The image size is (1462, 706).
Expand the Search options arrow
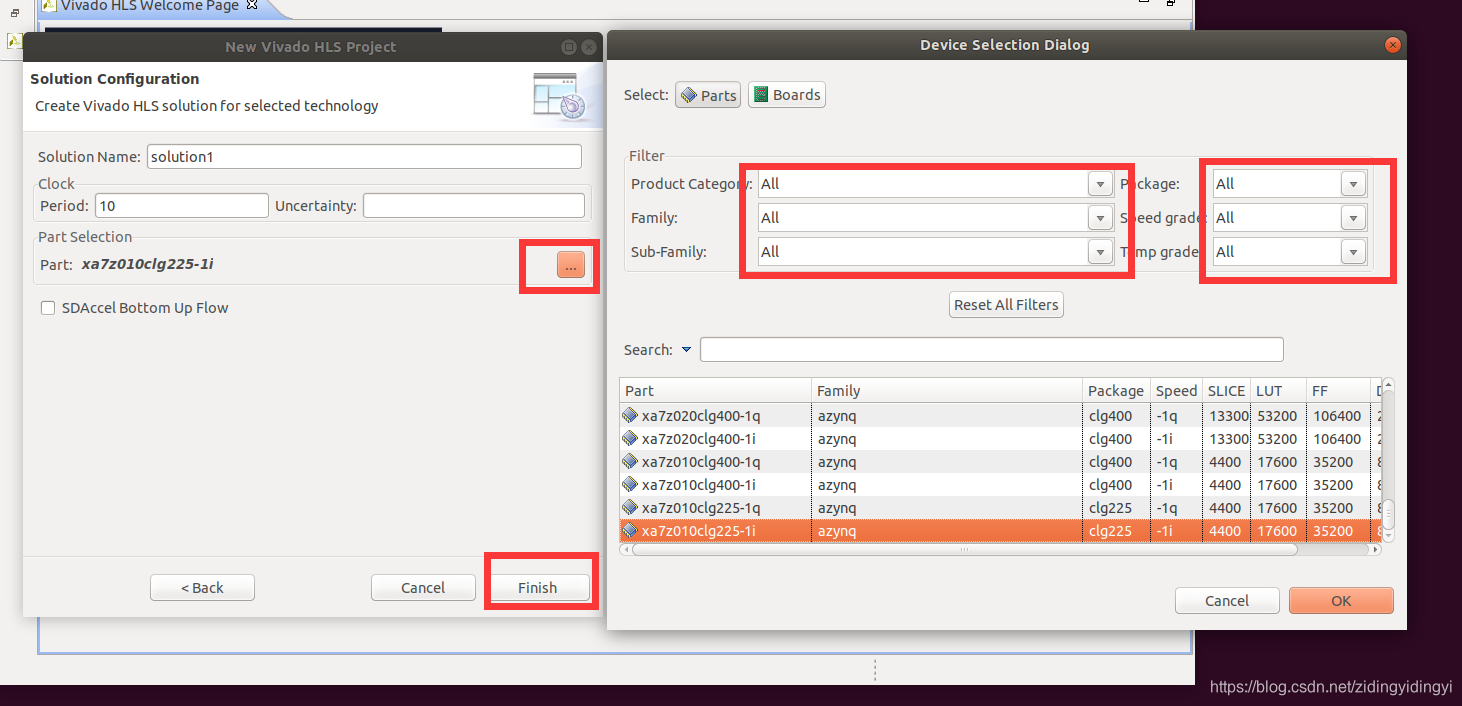pos(686,350)
